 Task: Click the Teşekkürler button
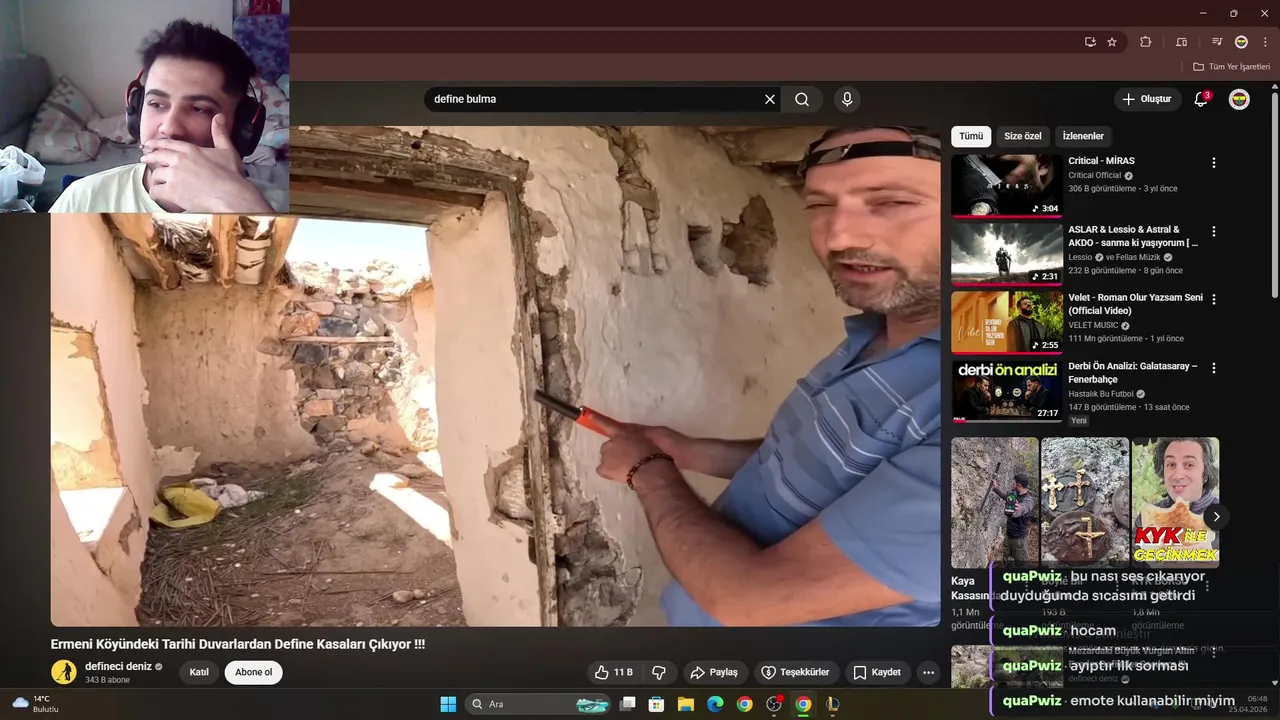click(796, 672)
